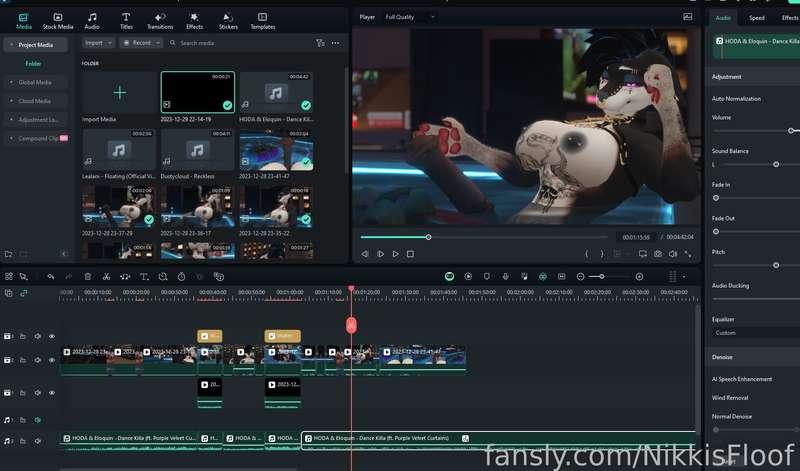Click the Sound Balance slider handle
Image resolution: width=800 pixels, height=471 pixels.
776,164
